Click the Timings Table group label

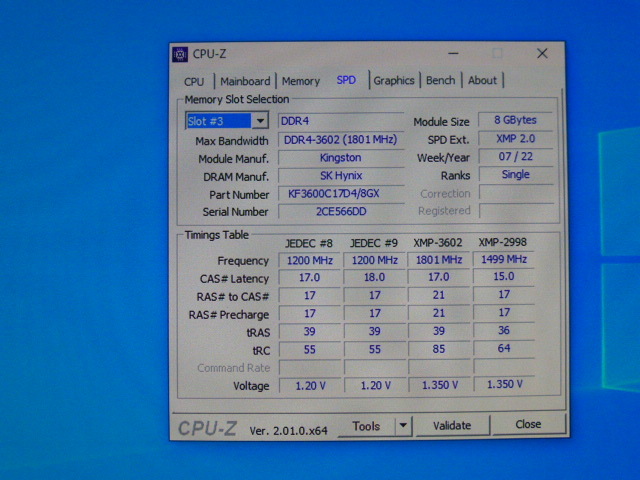point(217,235)
